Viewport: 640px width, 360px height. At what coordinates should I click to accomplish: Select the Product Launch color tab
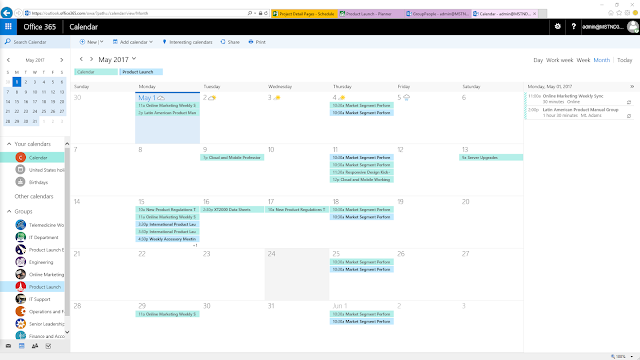[141, 72]
